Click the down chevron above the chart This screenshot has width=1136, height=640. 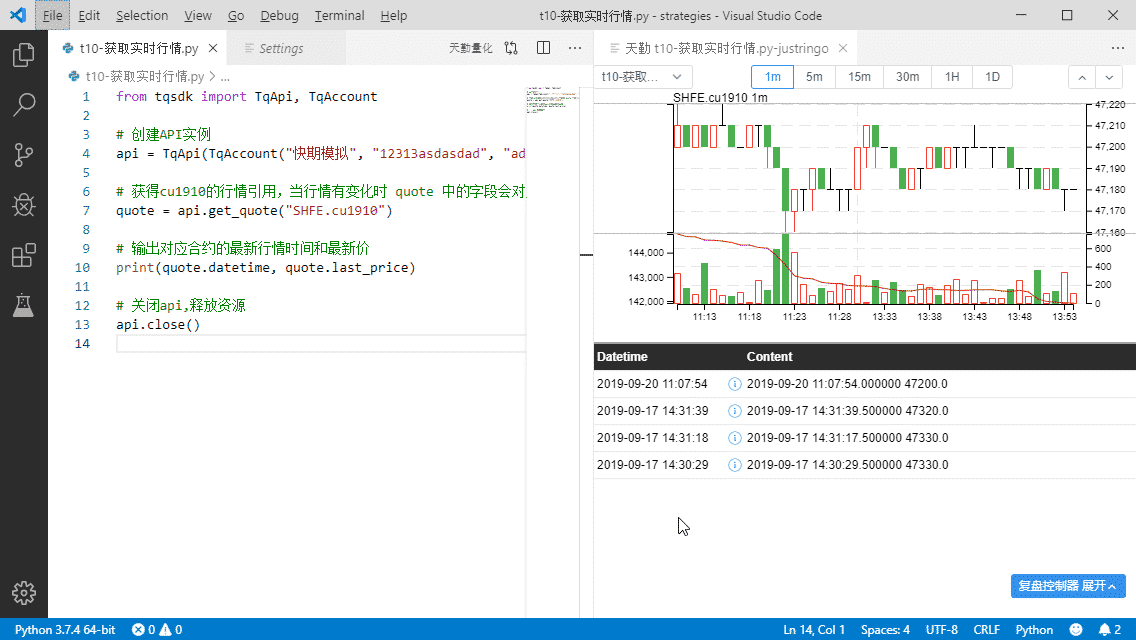point(1109,77)
